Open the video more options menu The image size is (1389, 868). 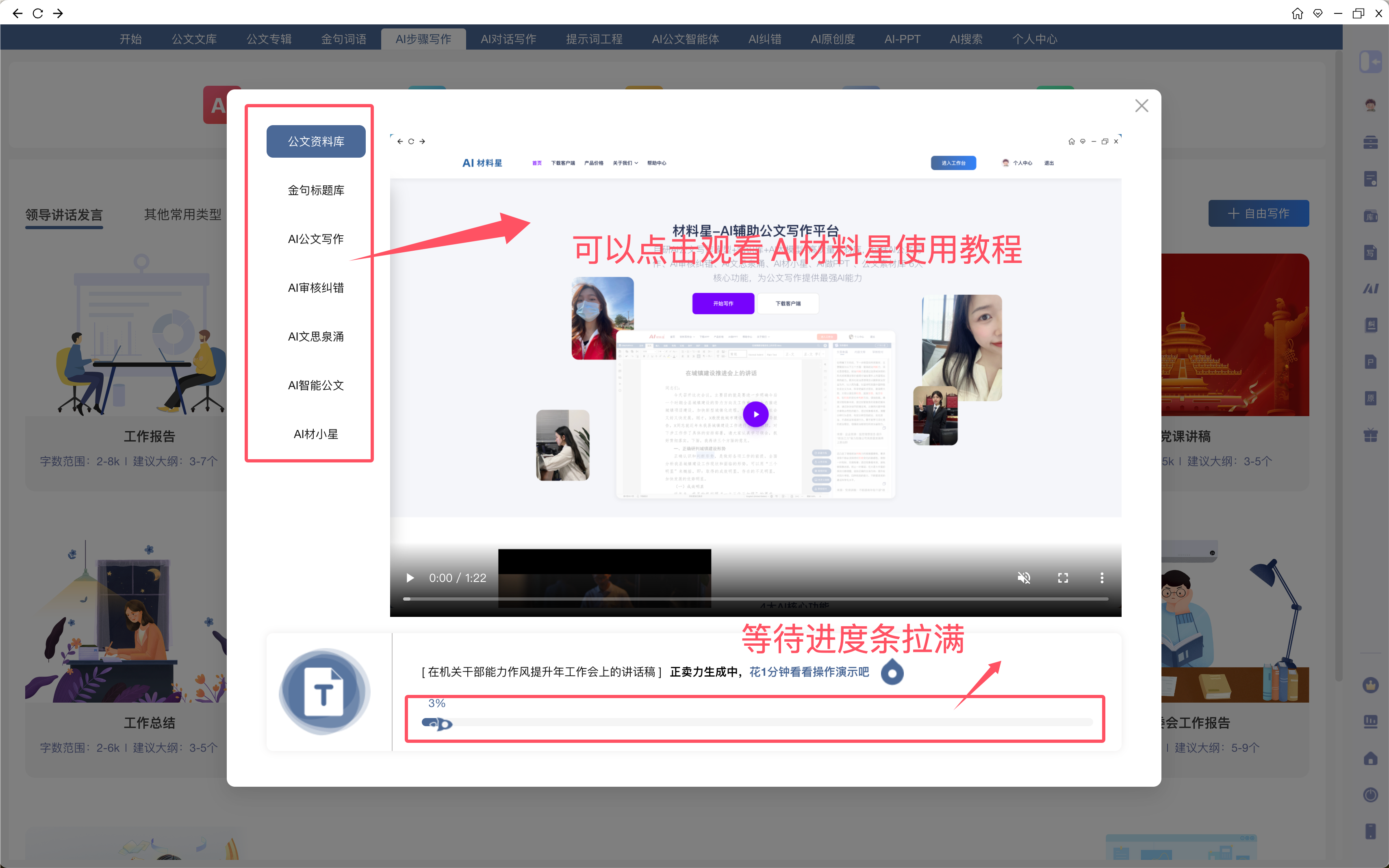coord(1101,577)
